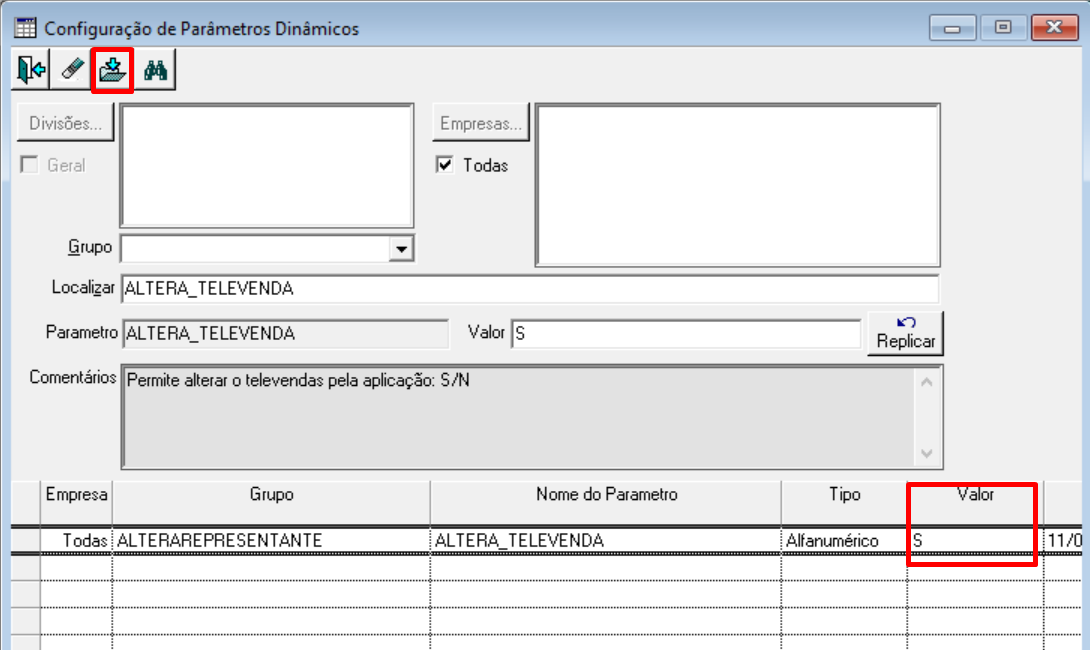The image size is (1090, 650).
Task: Click the Empresas list box
Action: (x=738, y=185)
